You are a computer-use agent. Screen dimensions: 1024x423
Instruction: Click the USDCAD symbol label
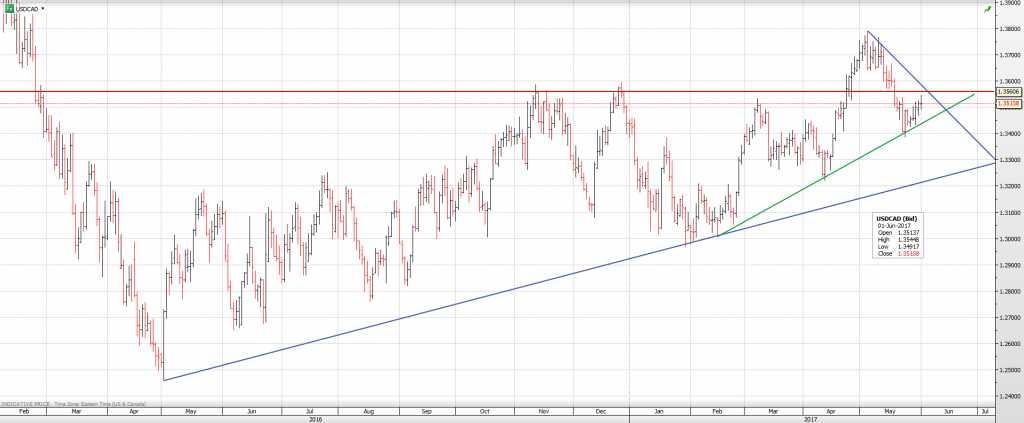click(x=27, y=8)
